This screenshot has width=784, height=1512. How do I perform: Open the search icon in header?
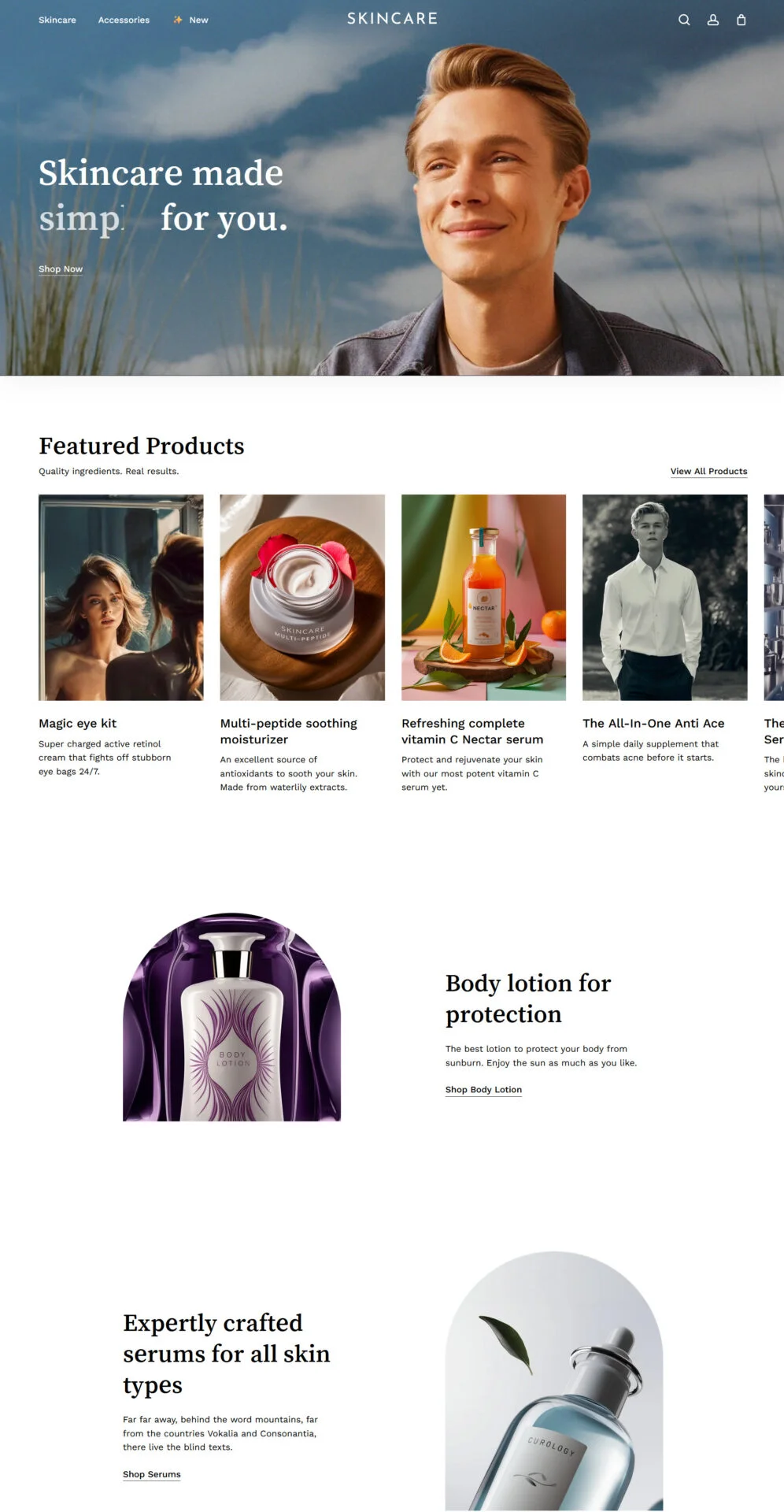pyautogui.click(x=684, y=20)
